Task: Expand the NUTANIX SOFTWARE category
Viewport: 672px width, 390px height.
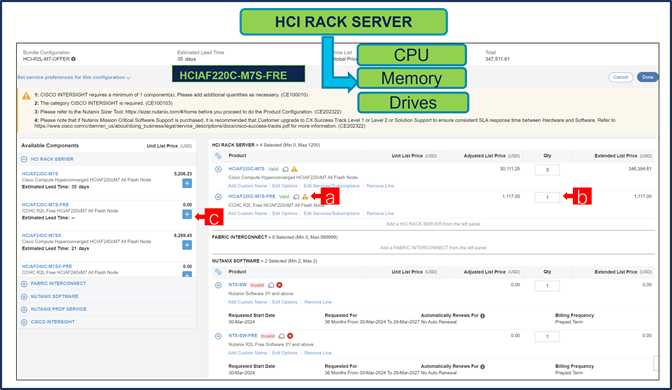Action: click(24, 297)
